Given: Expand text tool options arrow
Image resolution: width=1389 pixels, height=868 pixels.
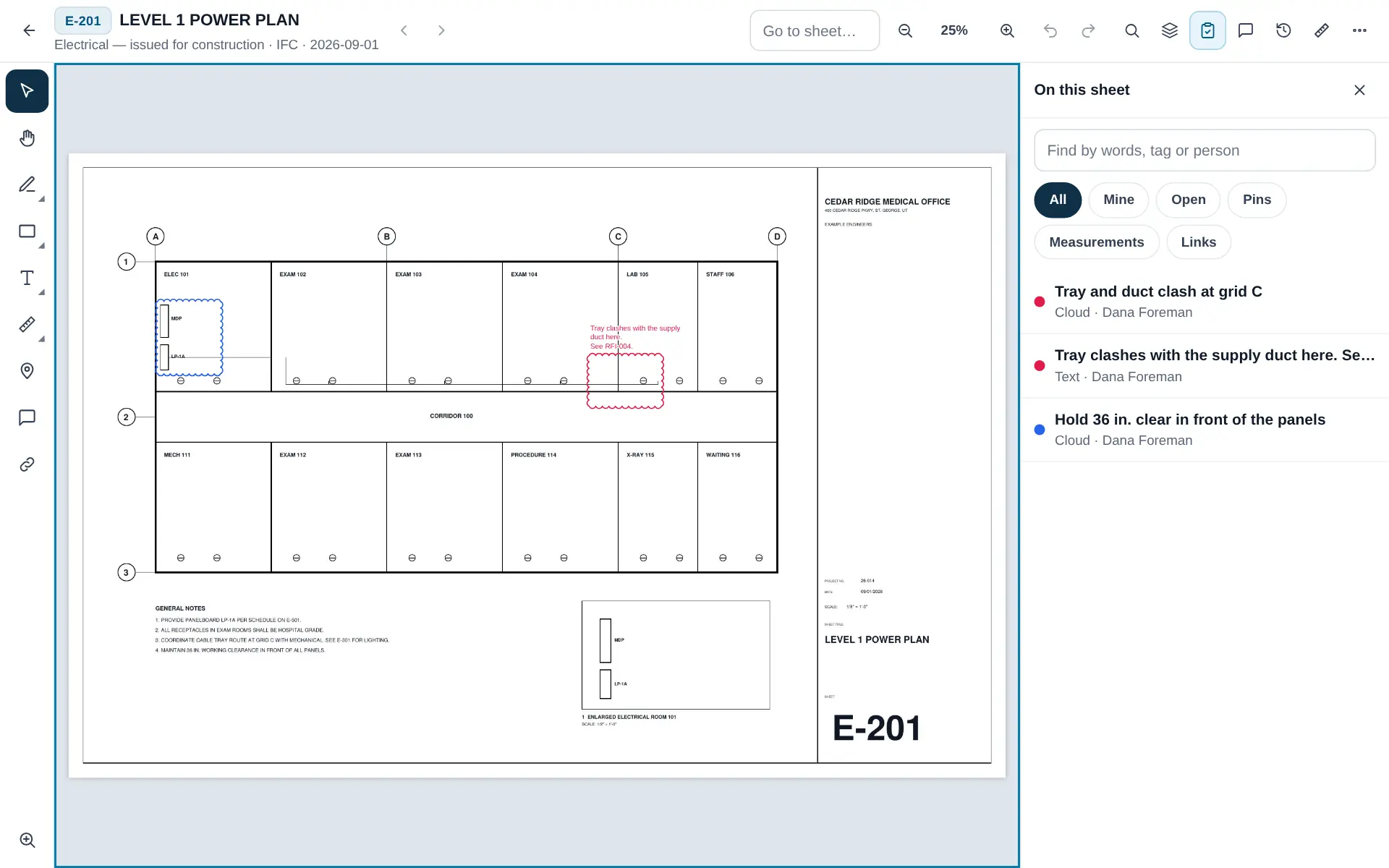Looking at the screenshot, I should click(x=42, y=292).
